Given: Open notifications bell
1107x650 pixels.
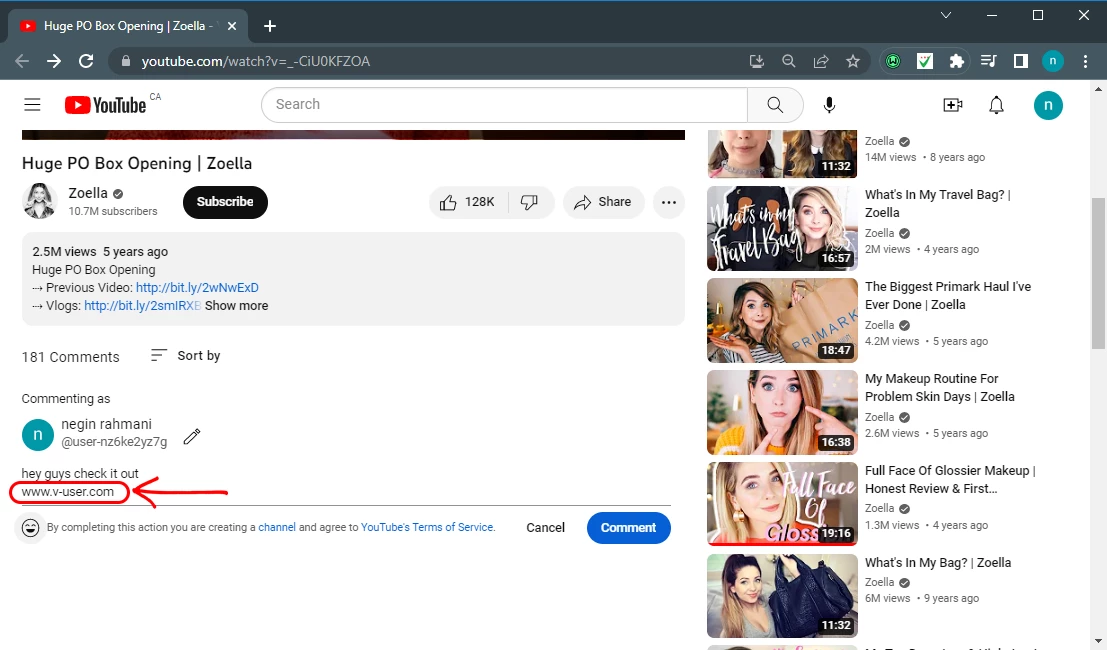Looking at the screenshot, I should point(996,105).
